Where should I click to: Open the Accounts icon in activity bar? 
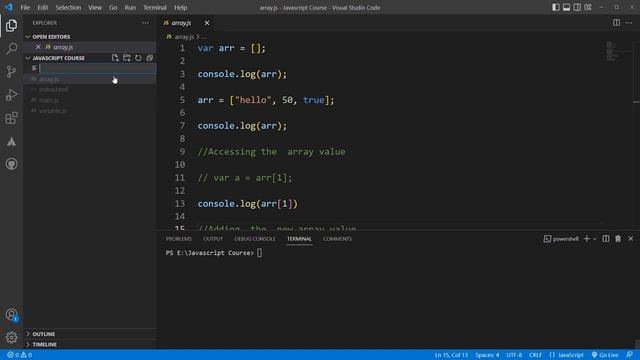pyautogui.click(x=11, y=315)
